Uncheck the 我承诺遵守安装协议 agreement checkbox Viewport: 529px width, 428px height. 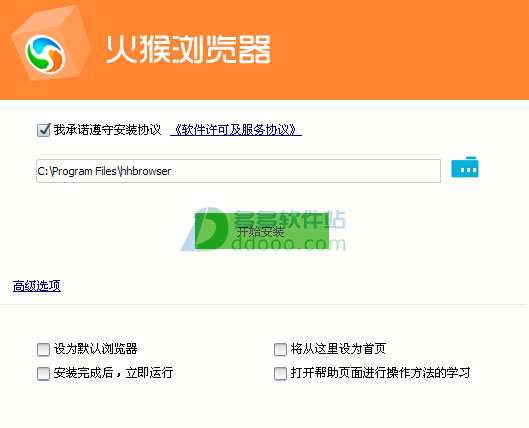pos(44,130)
